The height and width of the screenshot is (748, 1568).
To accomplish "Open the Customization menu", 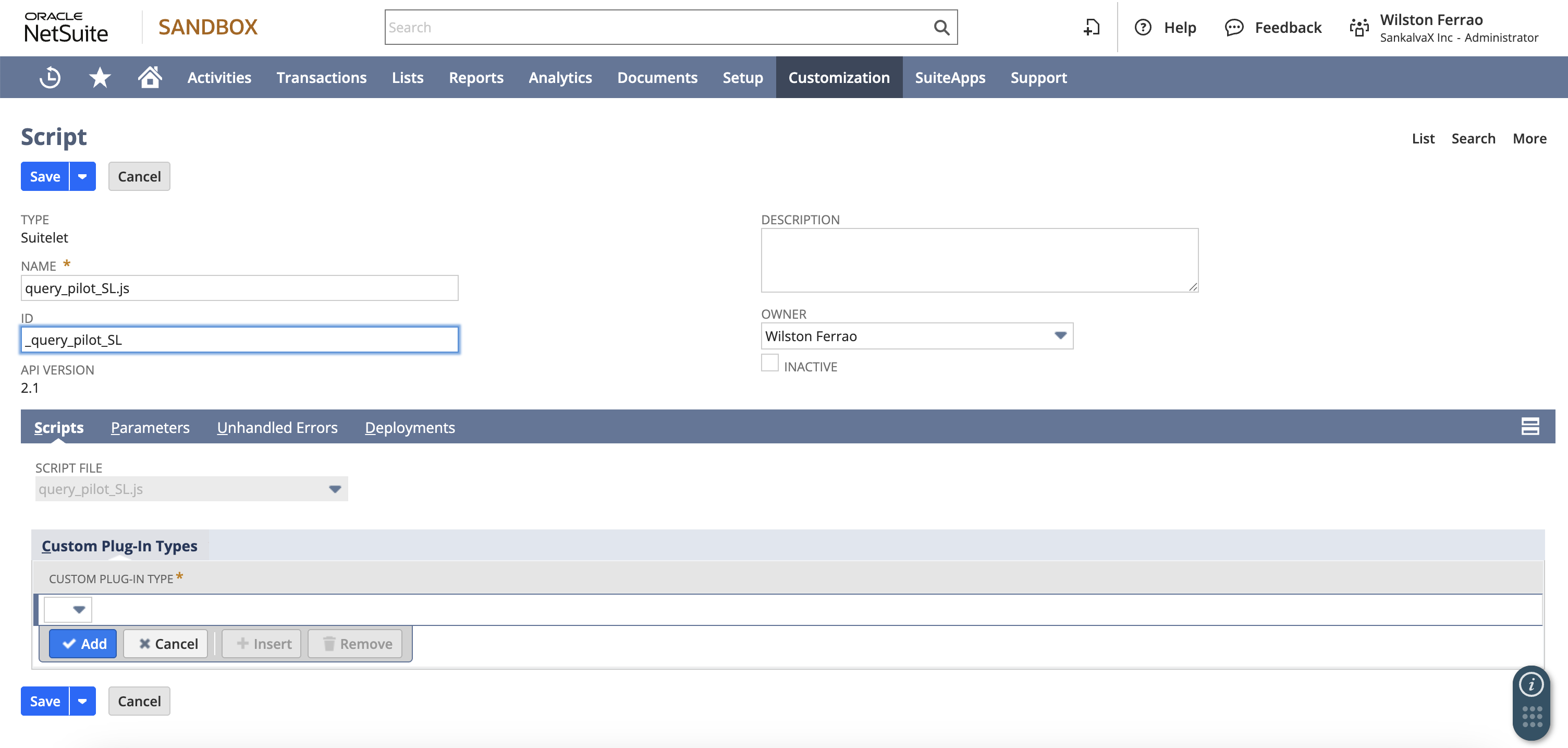I will pyautogui.click(x=839, y=77).
